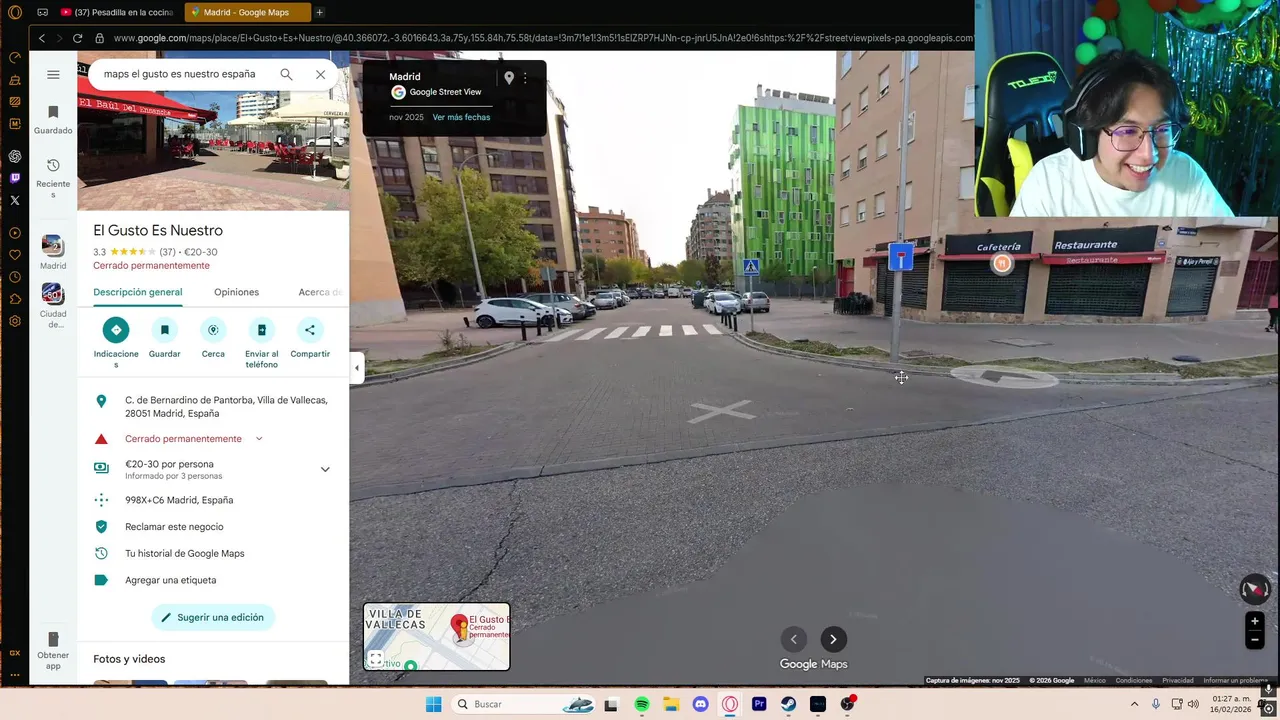The width and height of the screenshot is (1280, 720).
Task: Collapse the side panel arrow
Action: coord(357,368)
